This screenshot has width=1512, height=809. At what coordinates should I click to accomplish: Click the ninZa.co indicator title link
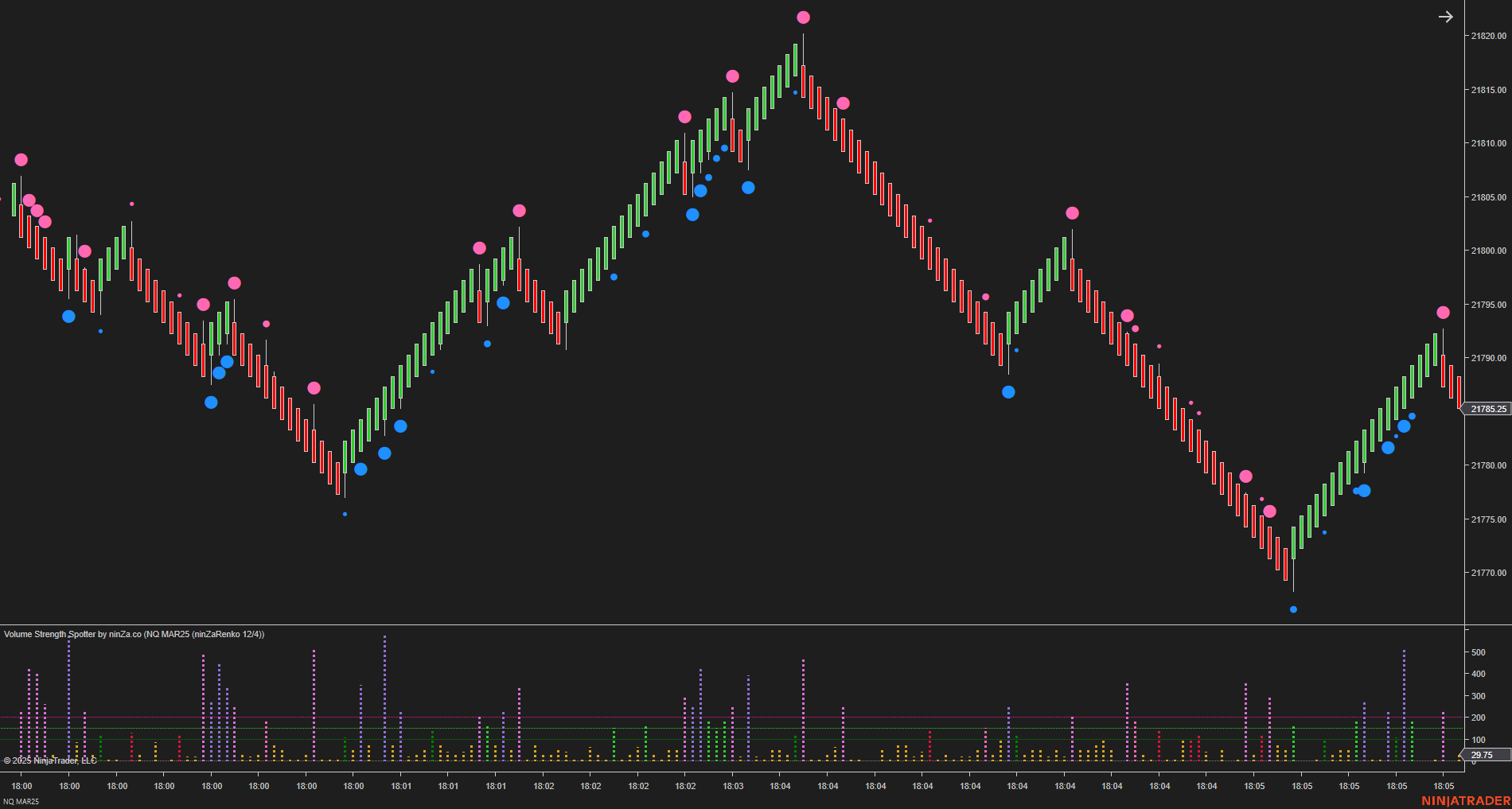123,635
